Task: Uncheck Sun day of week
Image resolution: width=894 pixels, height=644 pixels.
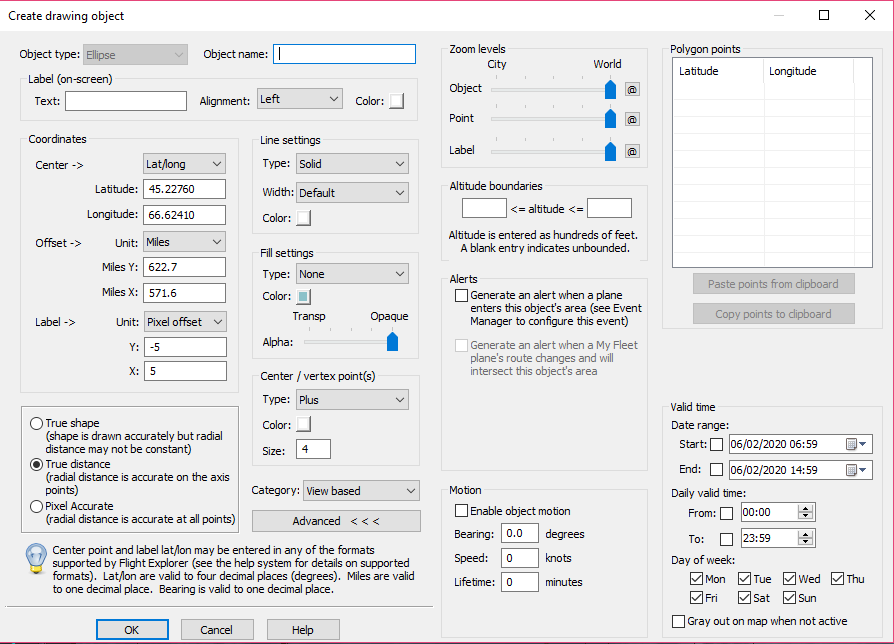Action: coord(789,598)
